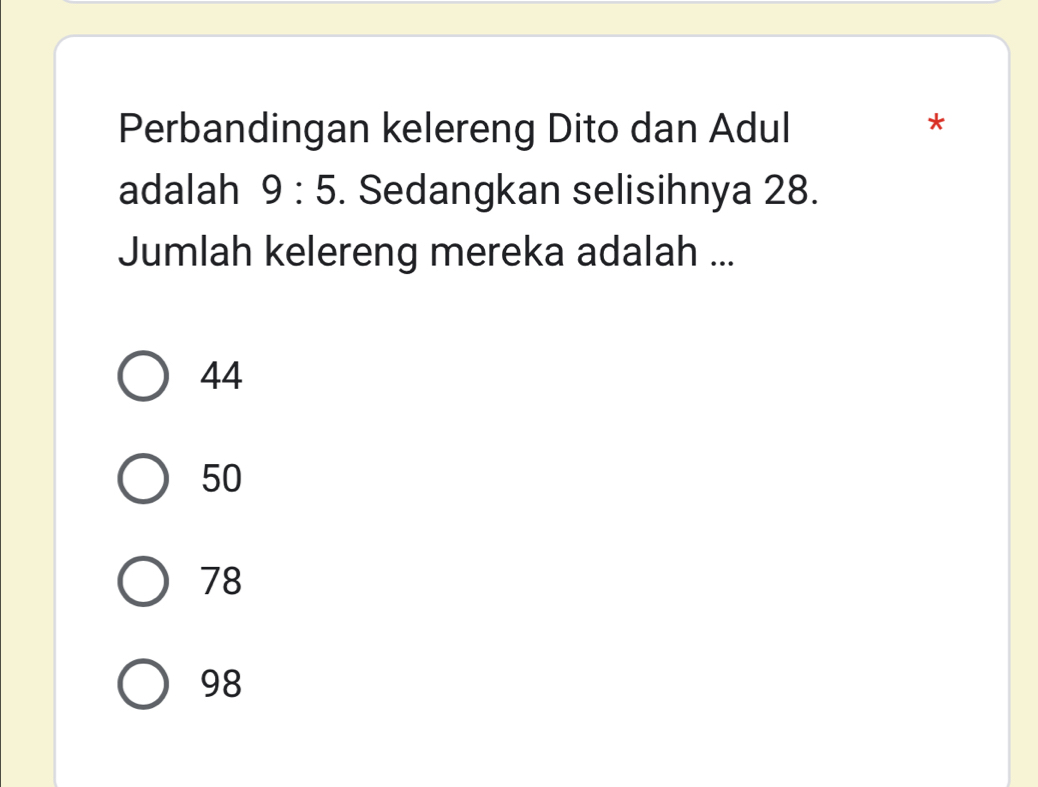
Task: Mark the 98 option radio circle
Action: (x=144, y=685)
